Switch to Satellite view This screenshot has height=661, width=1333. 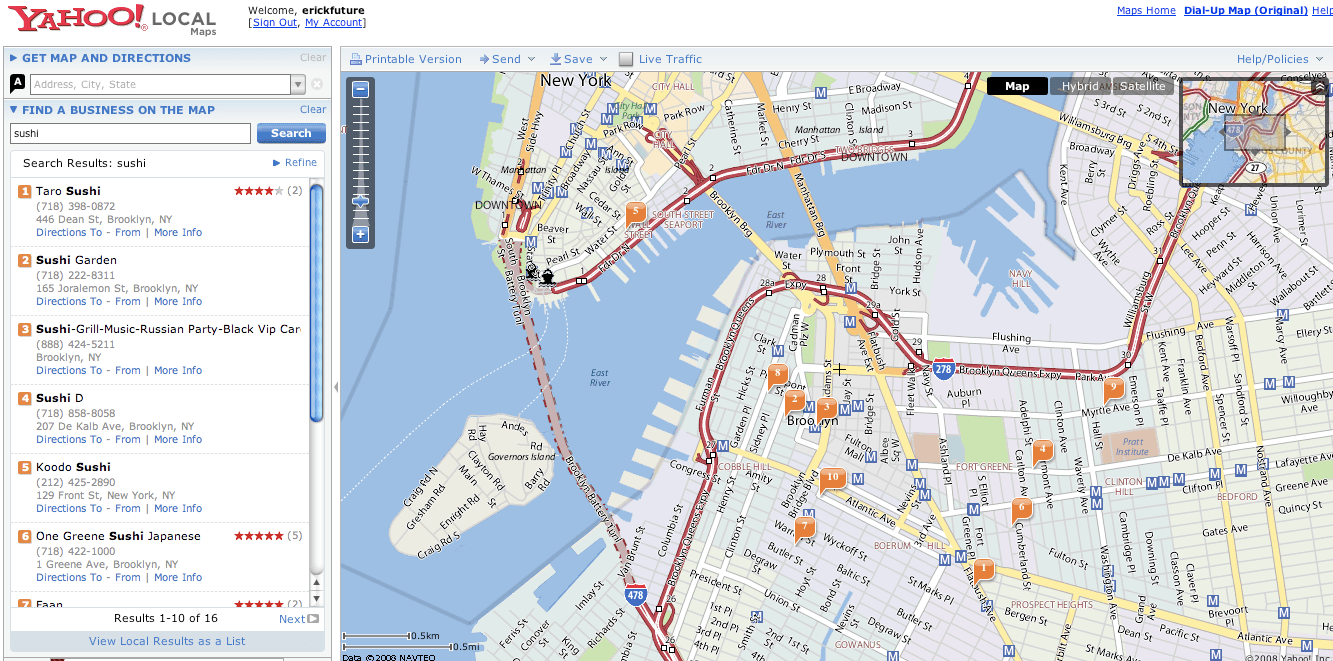click(x=1142, y=86)
